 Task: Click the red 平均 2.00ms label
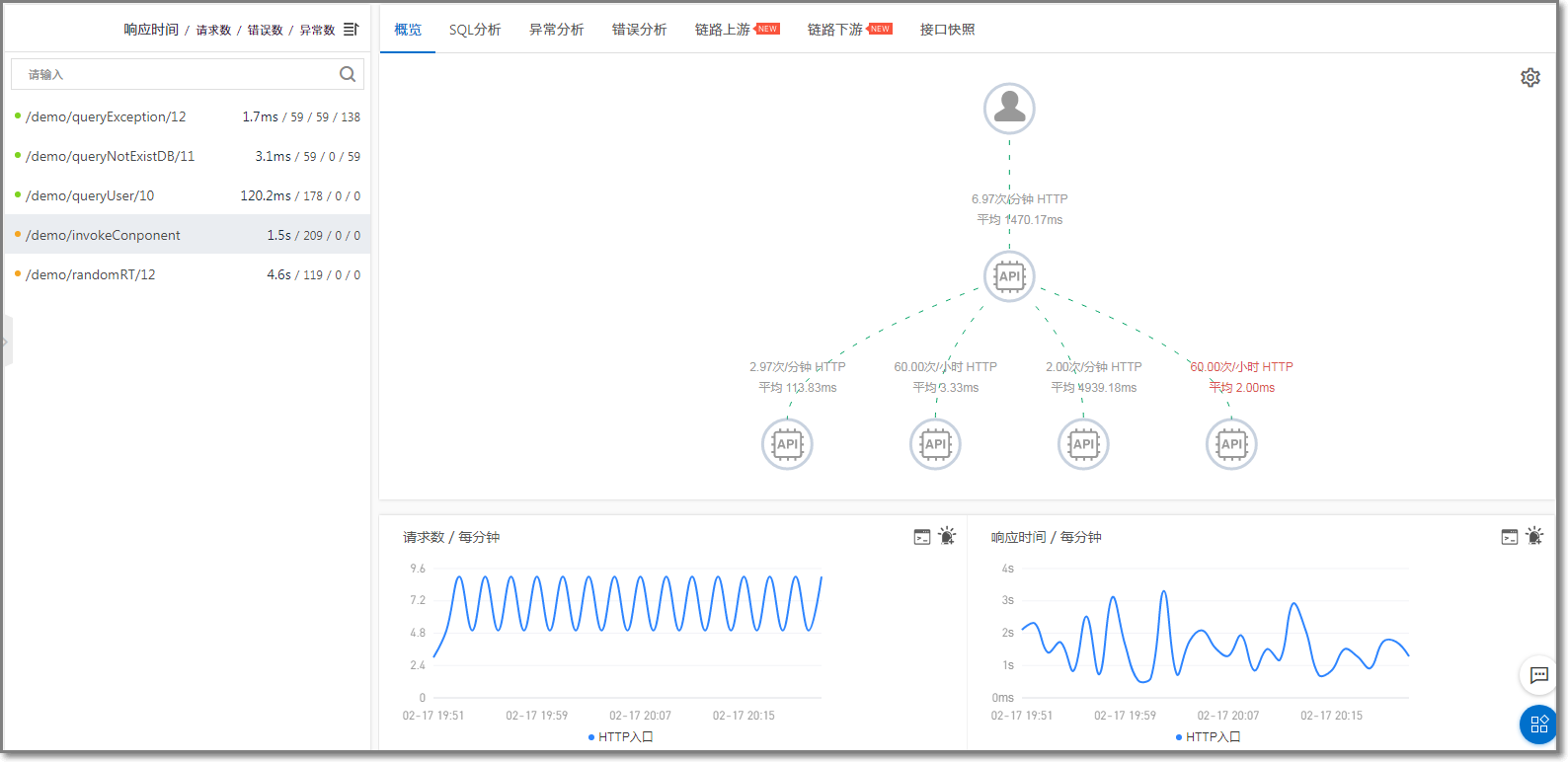click(1242, 387)
